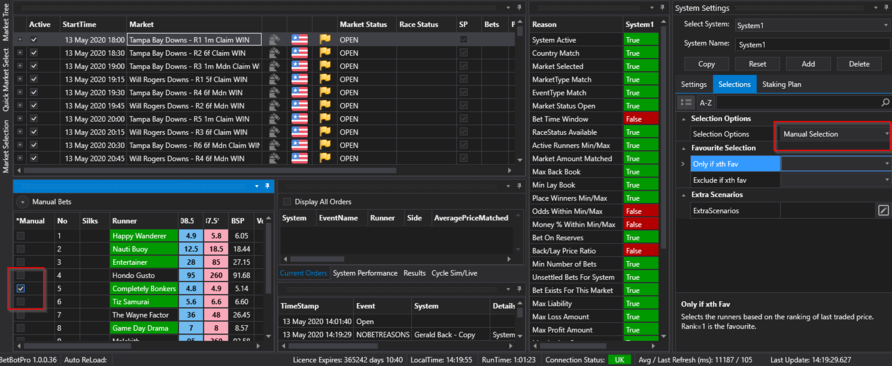Click the red False cell for Bet Time Window
Image resolution: width=892 pixels, height=366 pixels.
641,119
